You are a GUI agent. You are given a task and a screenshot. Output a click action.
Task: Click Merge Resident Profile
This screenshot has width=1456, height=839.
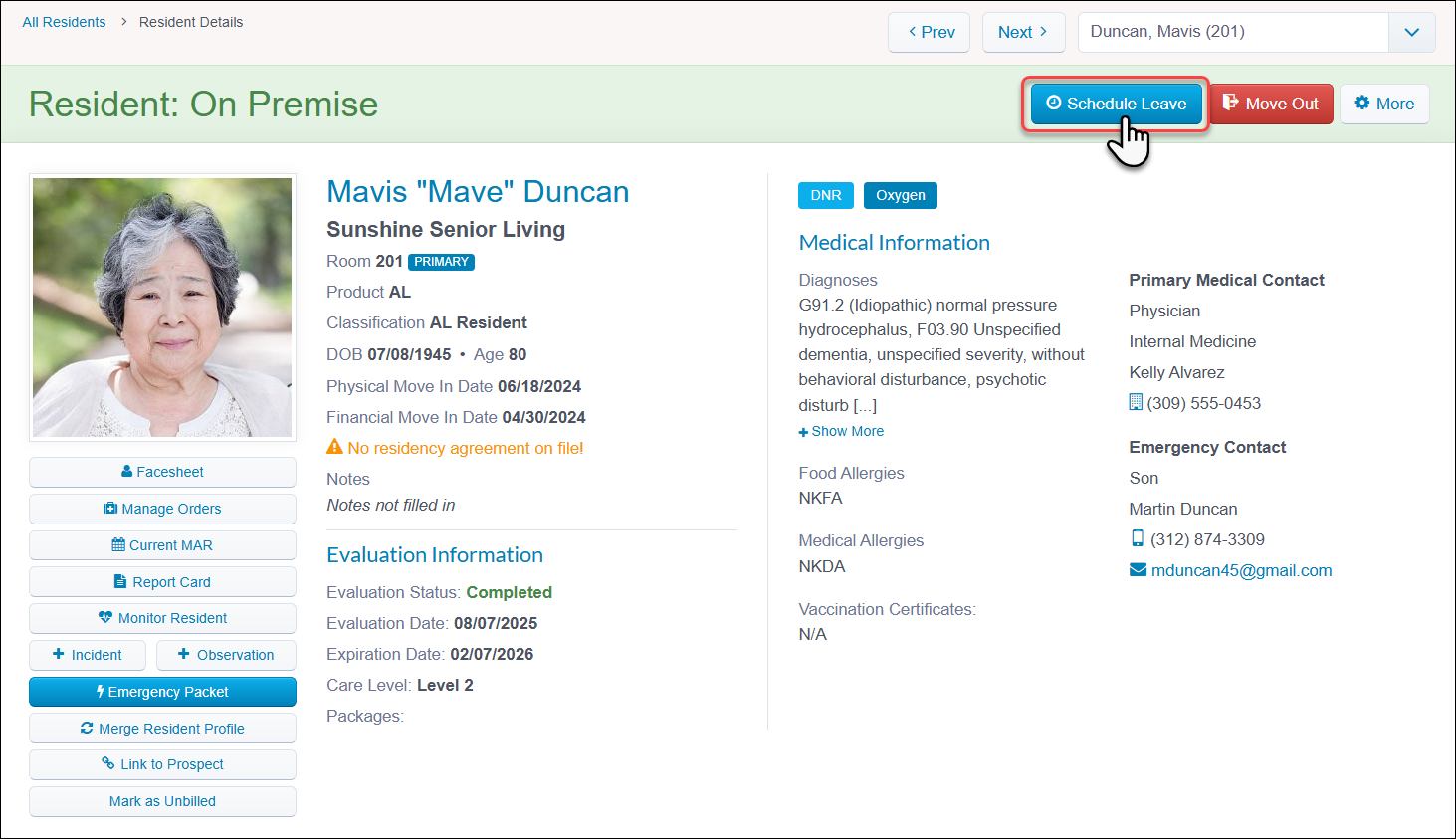[162, 729]
